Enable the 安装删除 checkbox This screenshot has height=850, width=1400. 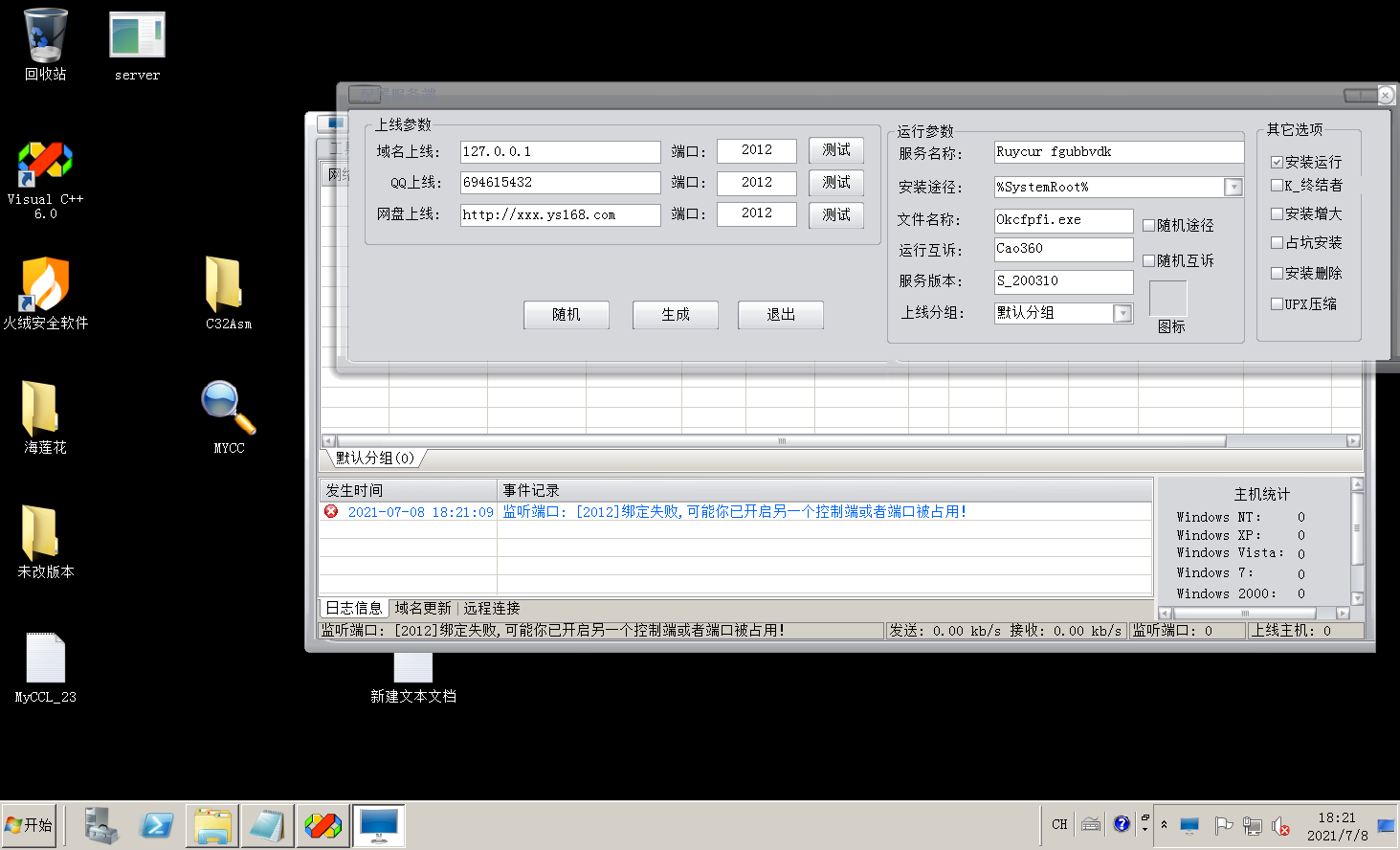pos(1277,273)
